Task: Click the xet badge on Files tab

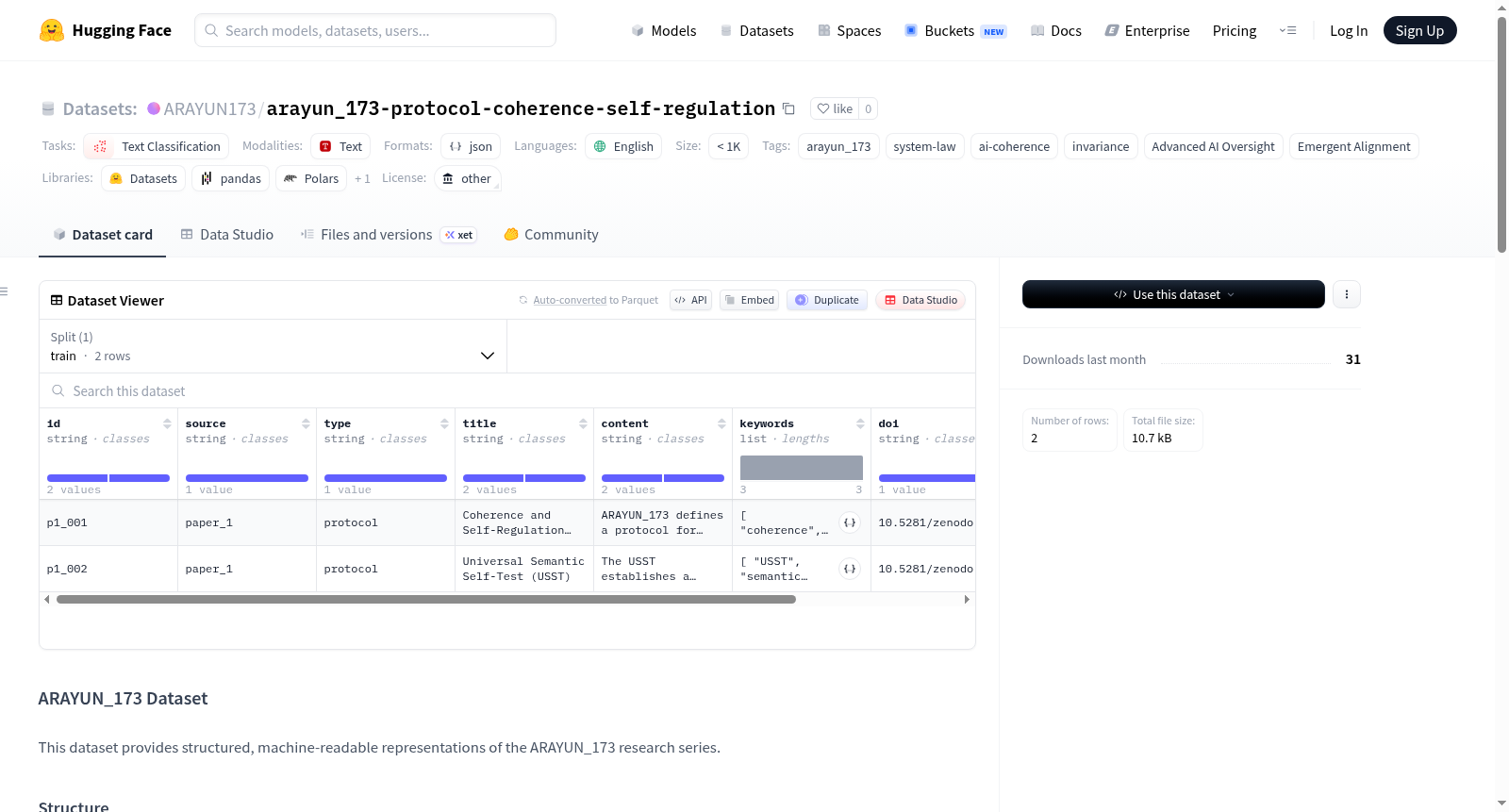Action: pos(458,235)
